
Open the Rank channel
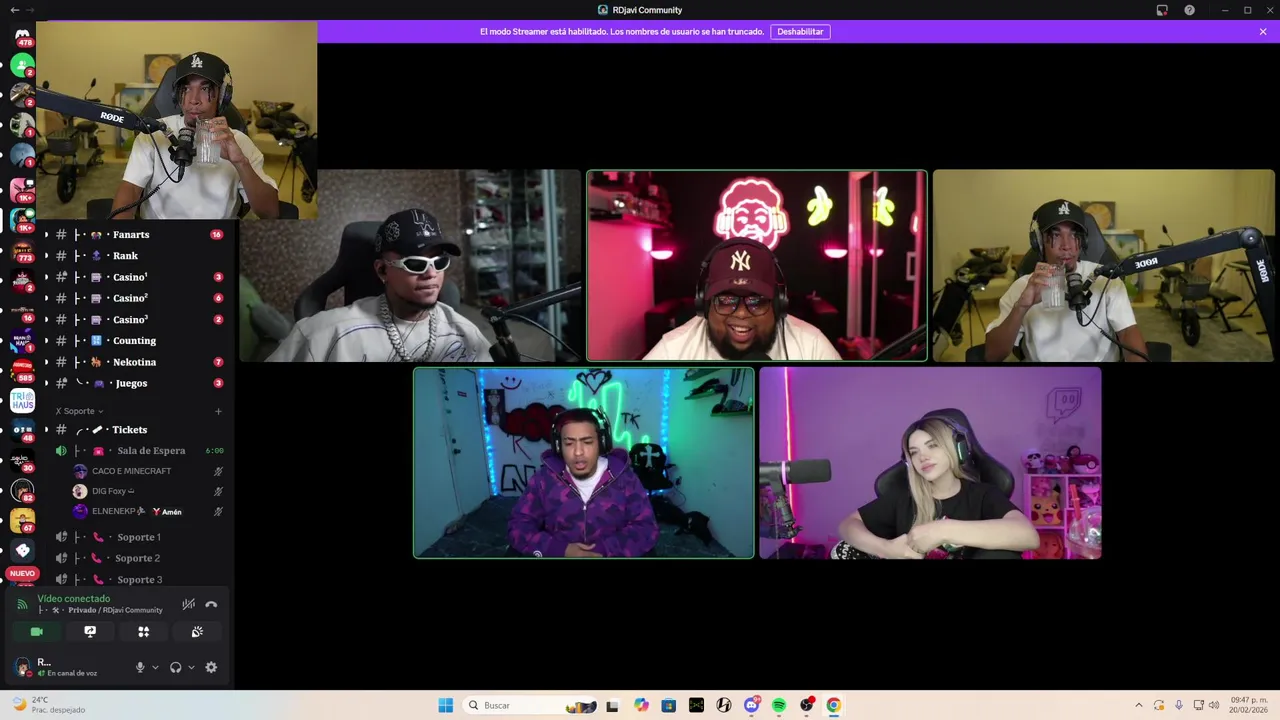click(x=126, y=256)
